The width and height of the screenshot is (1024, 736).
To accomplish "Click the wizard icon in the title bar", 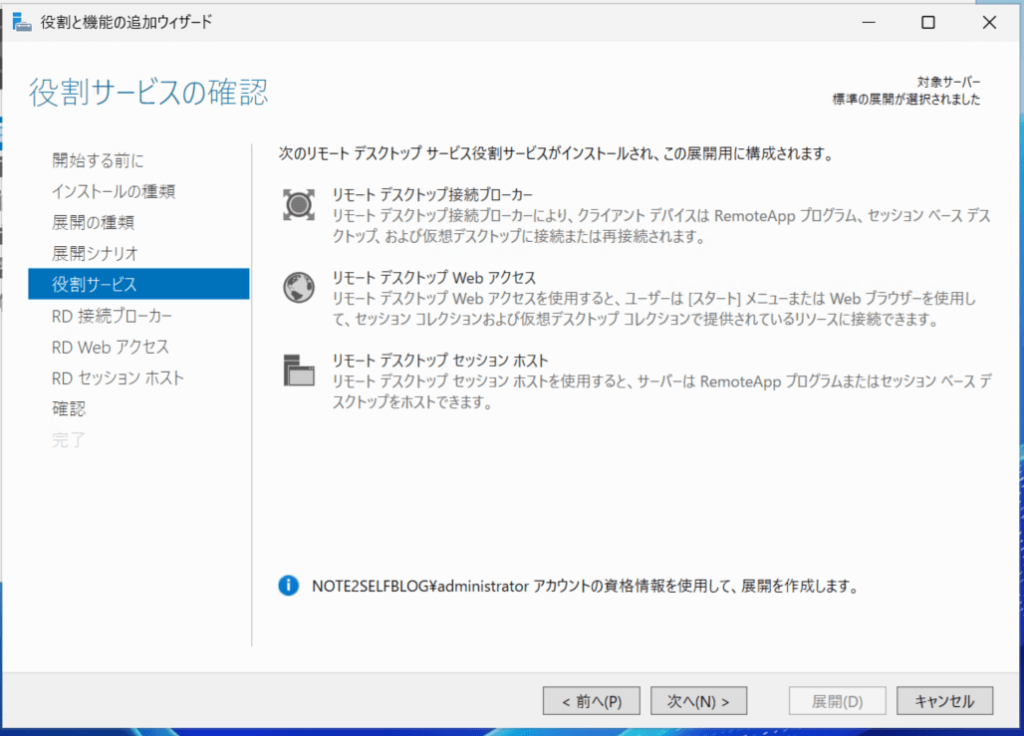I will click(22, 21).
